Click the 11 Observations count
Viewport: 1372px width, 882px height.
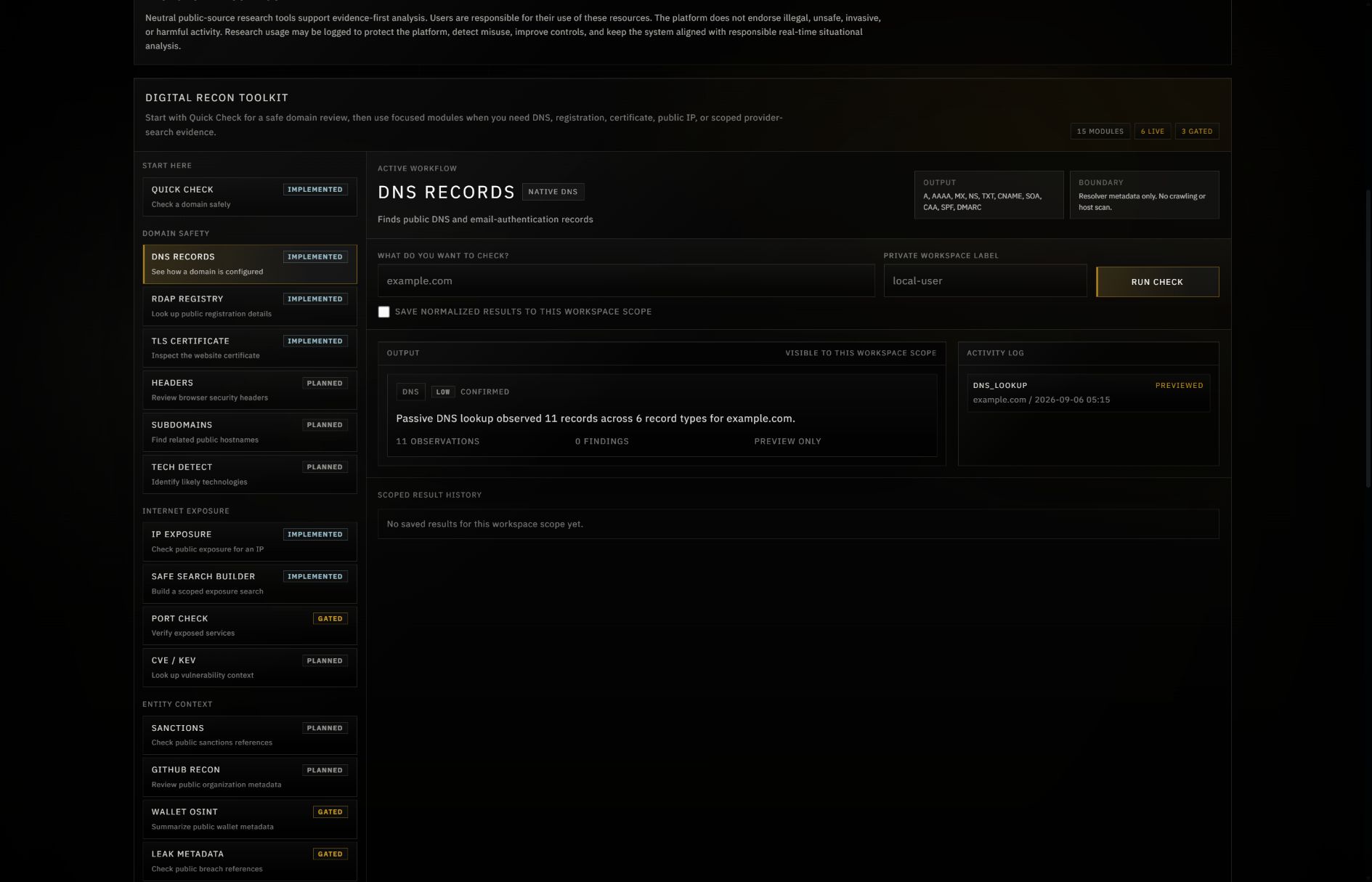coord(437,441)
